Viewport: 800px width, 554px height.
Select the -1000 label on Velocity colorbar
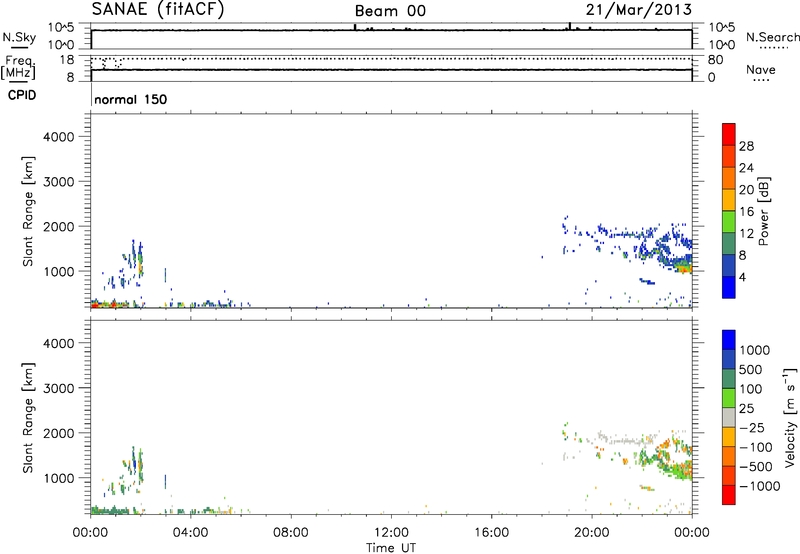[760, 486]
